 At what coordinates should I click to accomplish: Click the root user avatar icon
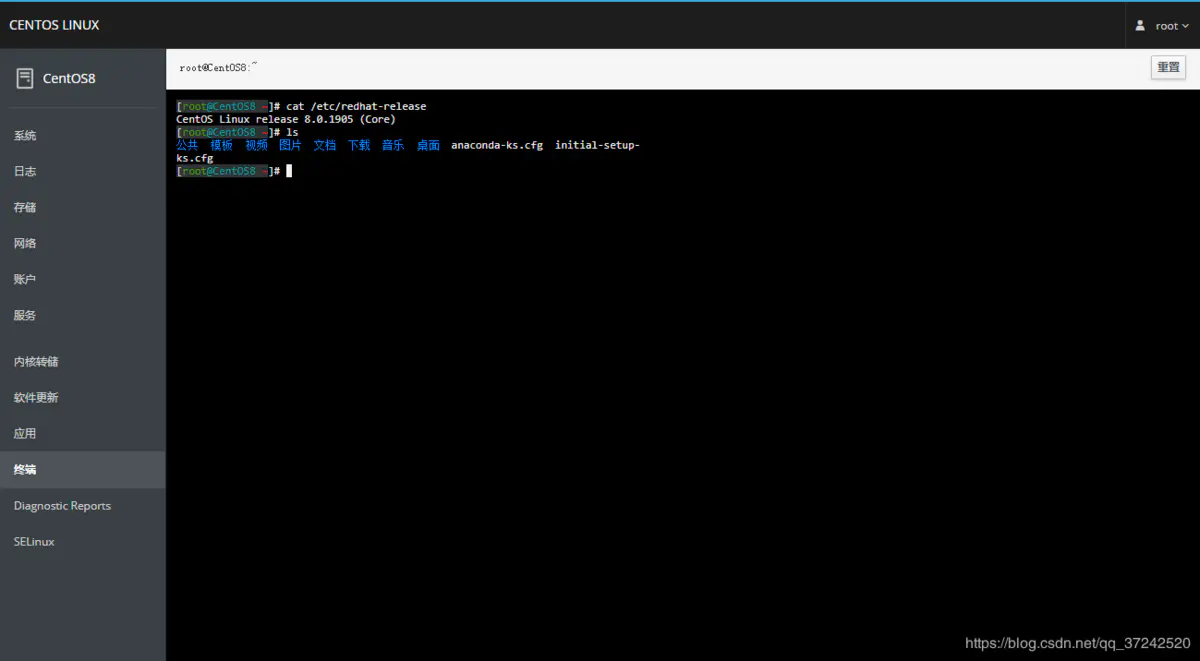(x=1140, y=26)
